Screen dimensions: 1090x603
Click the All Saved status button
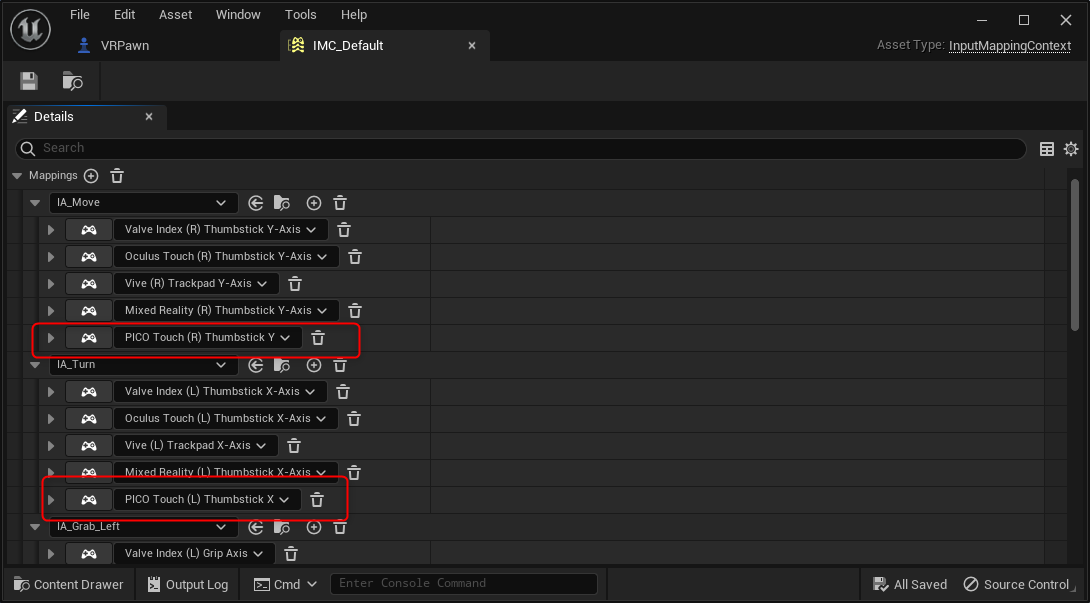pos(910,584)
